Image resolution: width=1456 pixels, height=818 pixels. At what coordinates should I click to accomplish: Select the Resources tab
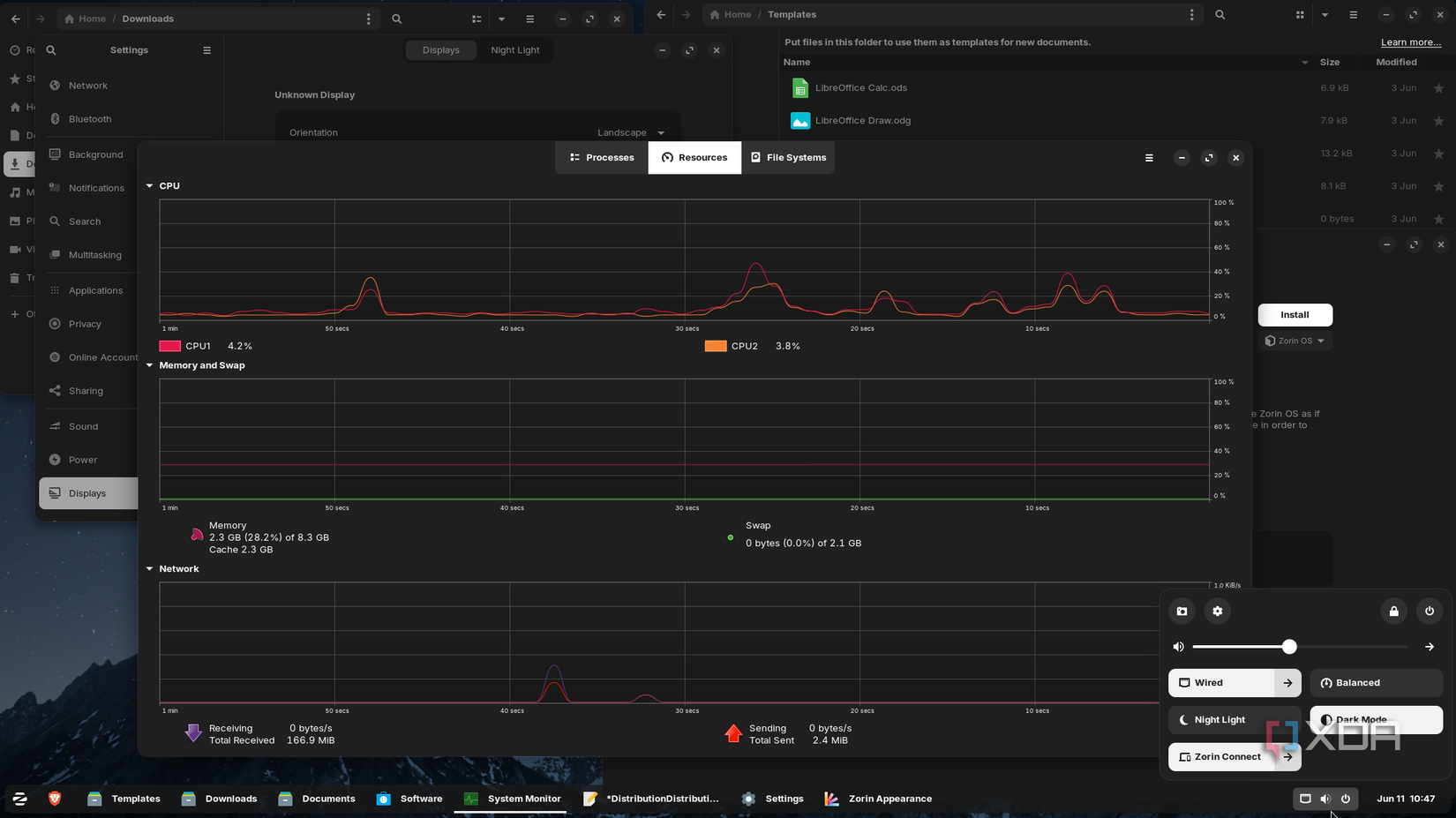[694, 157]
